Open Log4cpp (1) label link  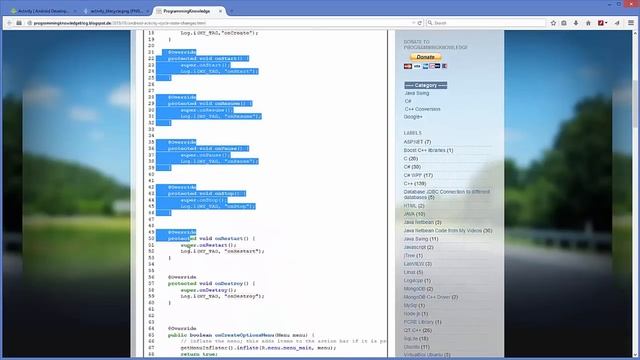[x=417, y=280]
